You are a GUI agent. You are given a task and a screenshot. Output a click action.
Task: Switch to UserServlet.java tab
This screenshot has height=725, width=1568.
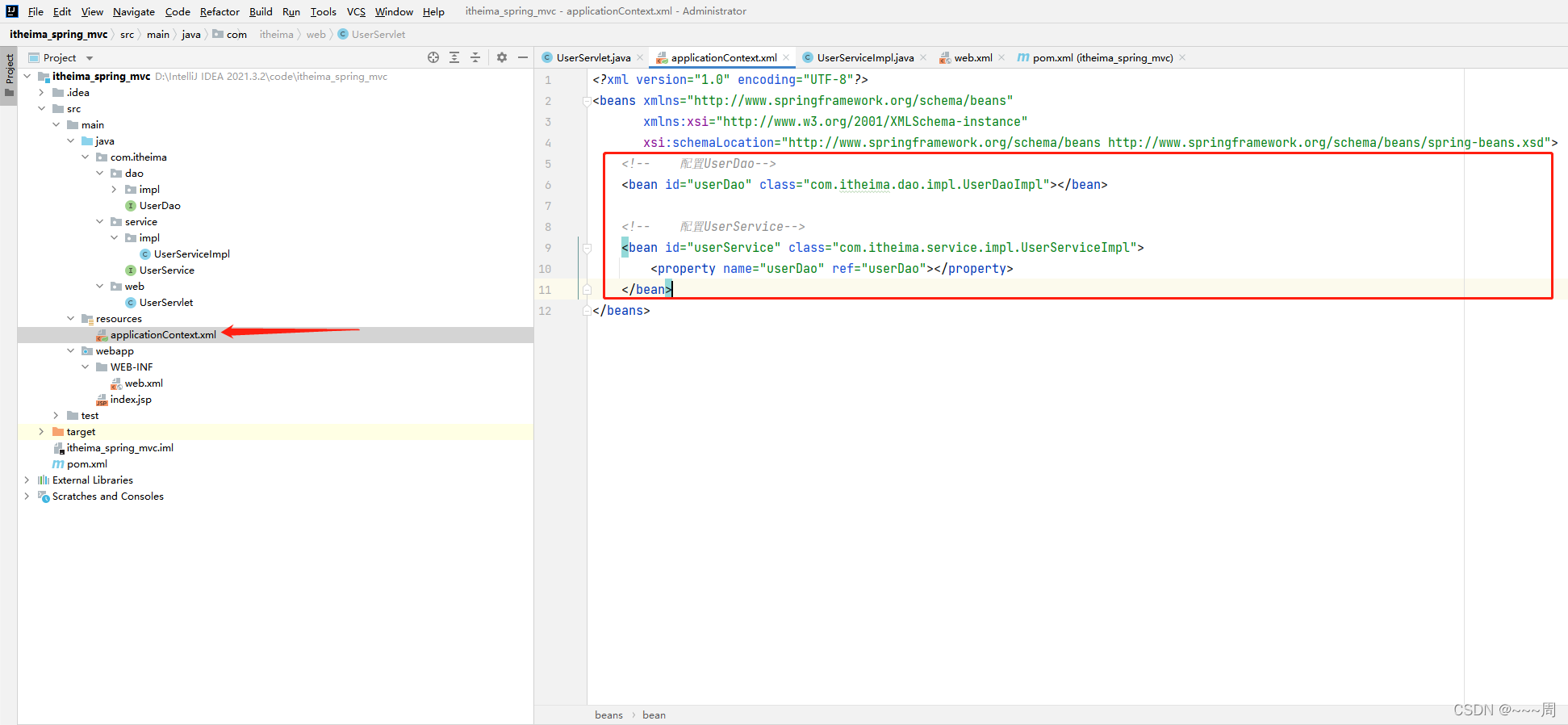point(593,57)
